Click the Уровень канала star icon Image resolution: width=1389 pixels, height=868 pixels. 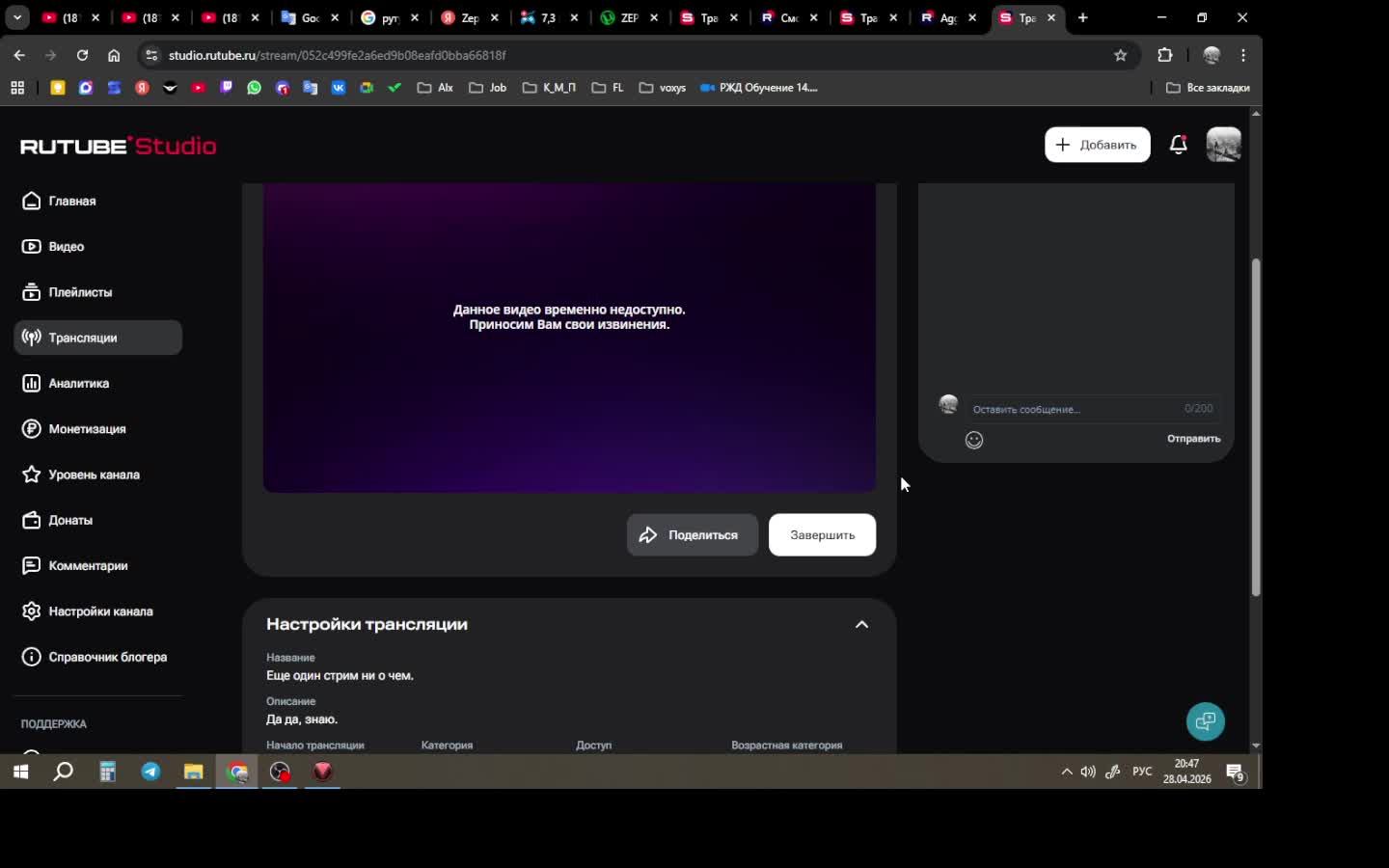coord(32,475)
